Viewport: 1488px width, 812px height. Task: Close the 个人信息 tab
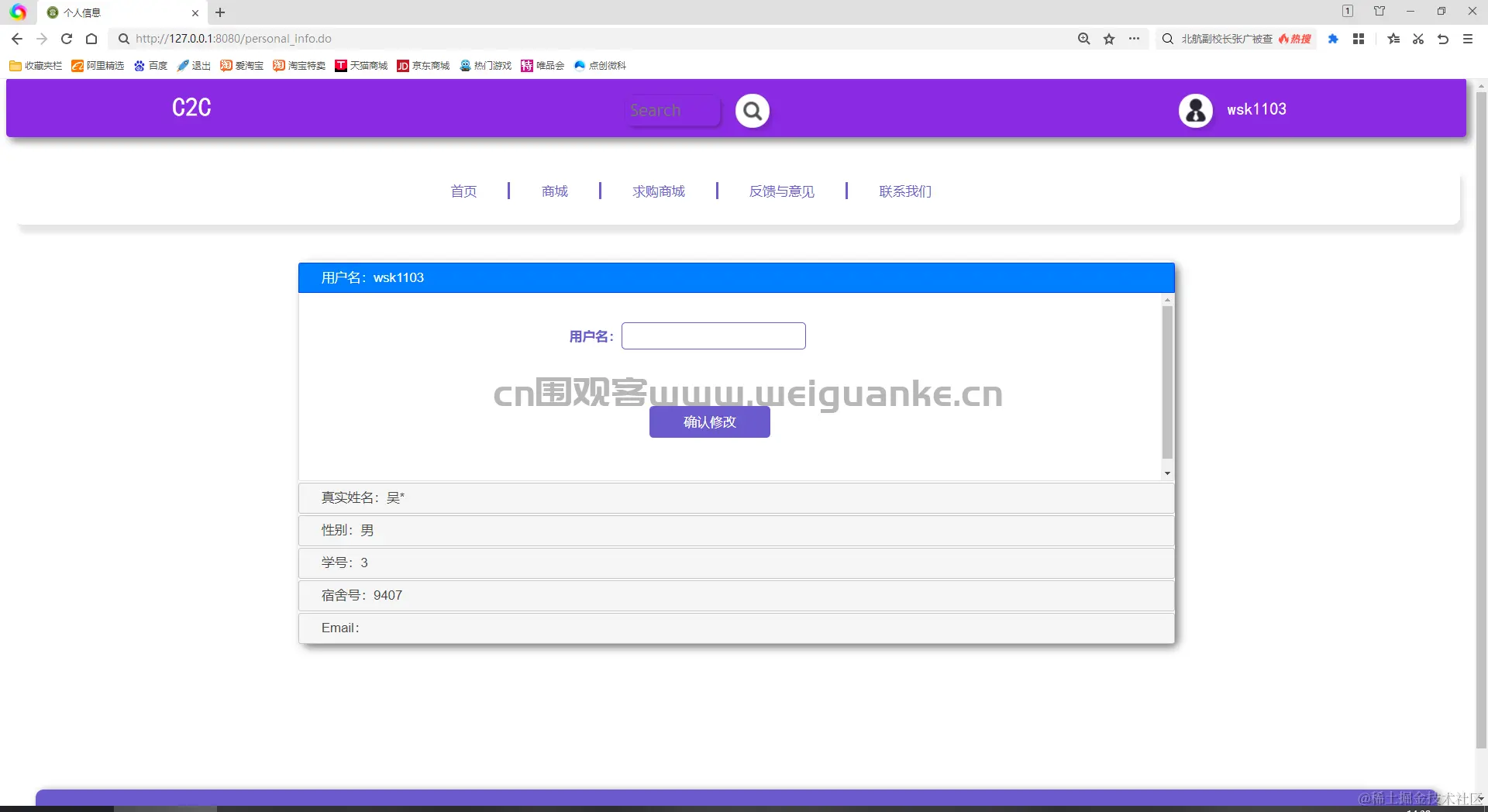195,12
